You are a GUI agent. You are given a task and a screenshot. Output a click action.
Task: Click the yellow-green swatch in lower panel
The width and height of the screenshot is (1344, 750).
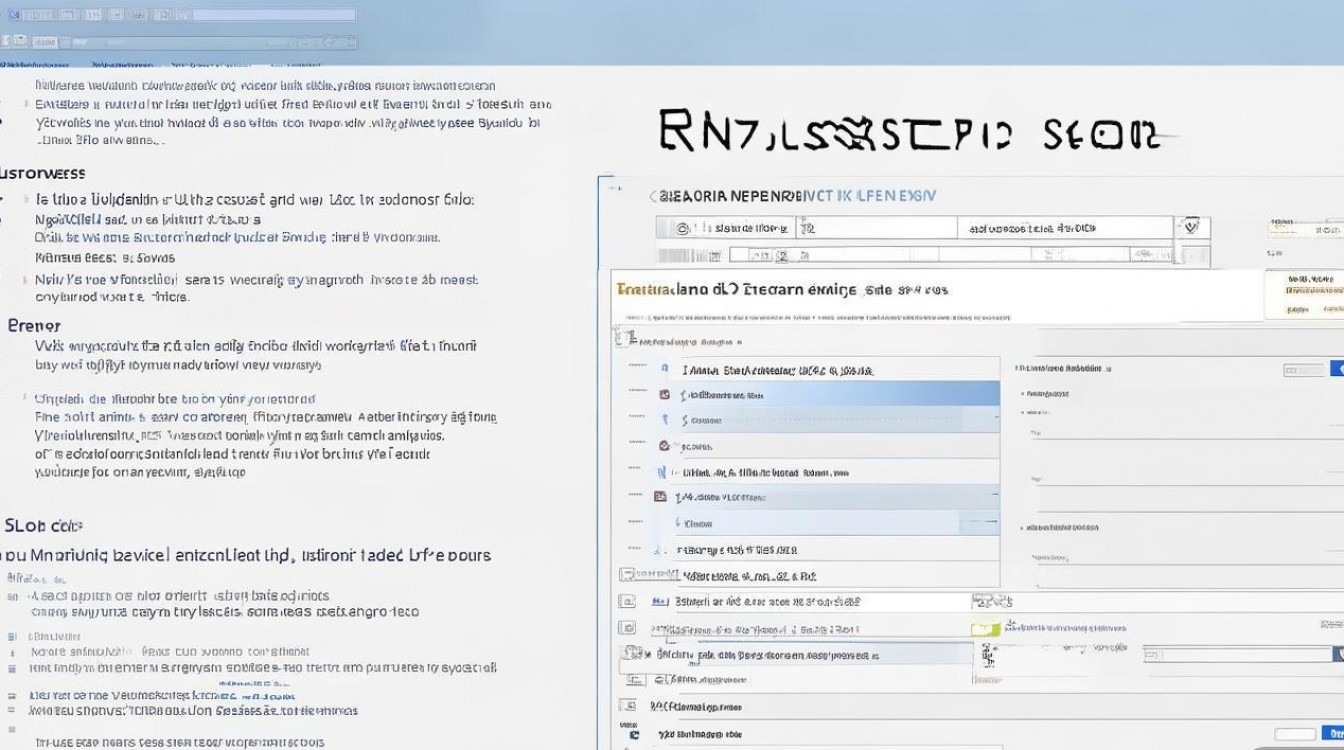(x=985, y=628)
